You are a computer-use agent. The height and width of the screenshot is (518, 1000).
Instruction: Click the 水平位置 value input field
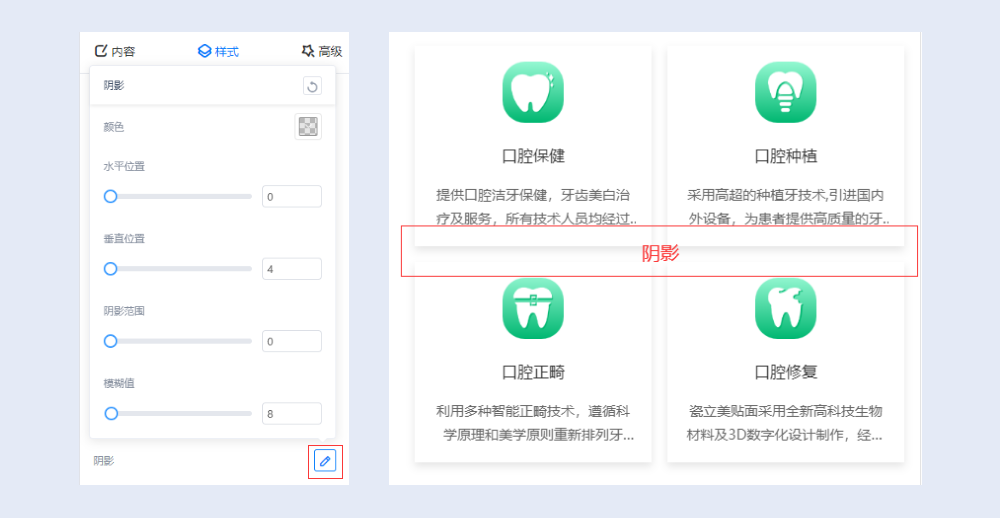291,197
